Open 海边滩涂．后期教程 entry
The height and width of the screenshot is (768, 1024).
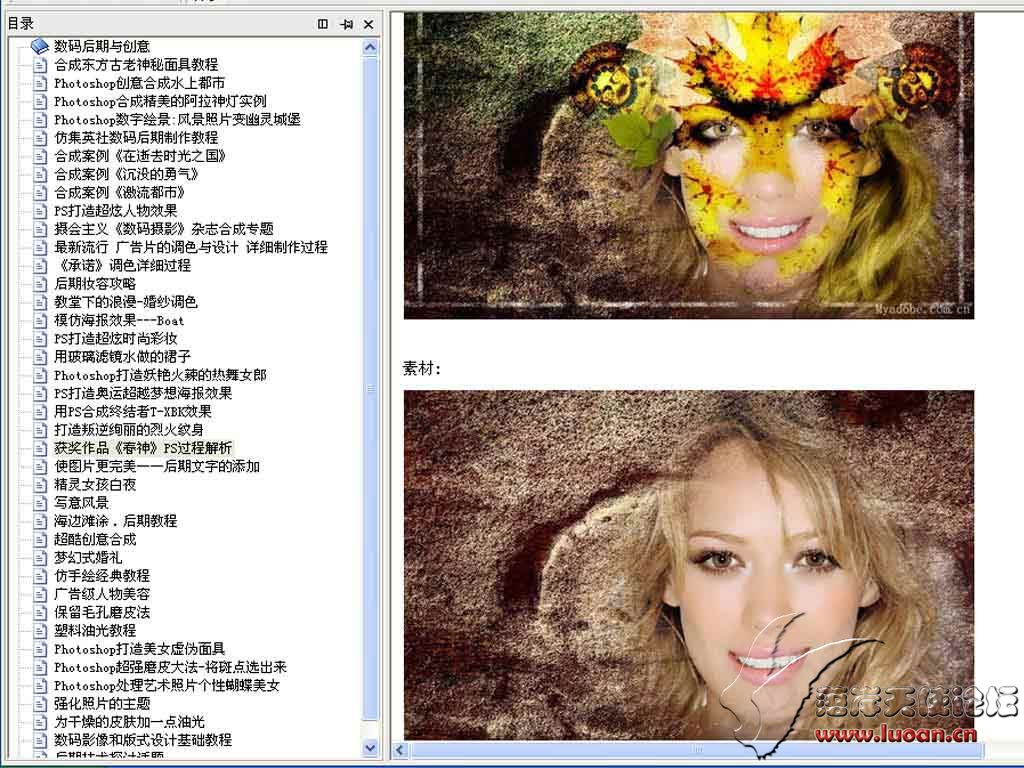pyautogui.click(x=116, y=521)
